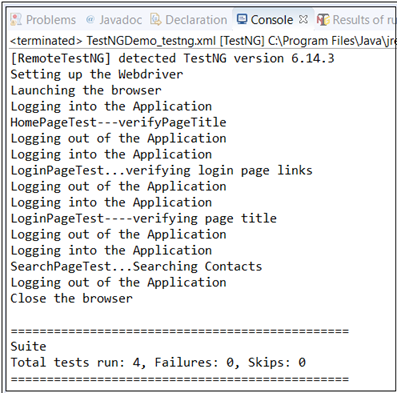Click the RemoteTestNG detected version line
This screenshot has width=401, height=393.
[172, 59]
